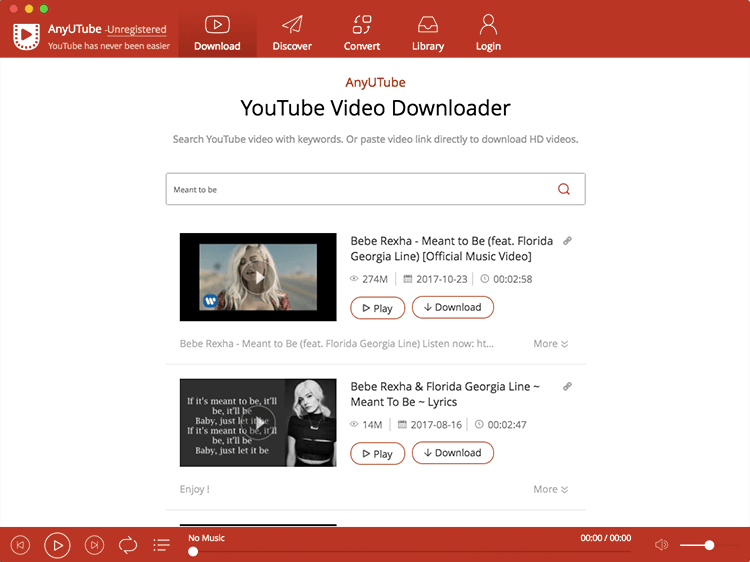Copy link icon for the Lyrics video
Viewport: 750px width, 562px height.
pyautogui.click(x=567, y=386)
